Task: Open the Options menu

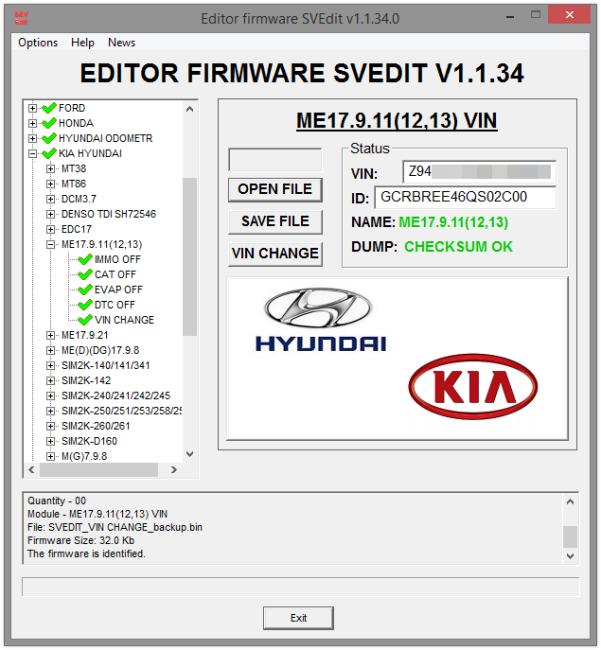Action: click(x=38, y=43)
